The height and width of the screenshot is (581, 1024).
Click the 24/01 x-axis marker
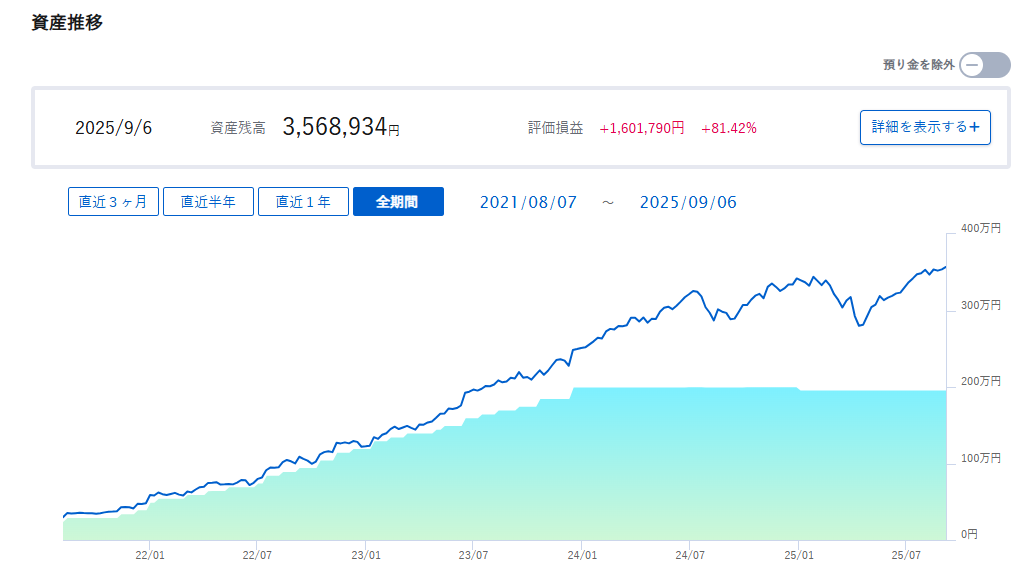582,556
